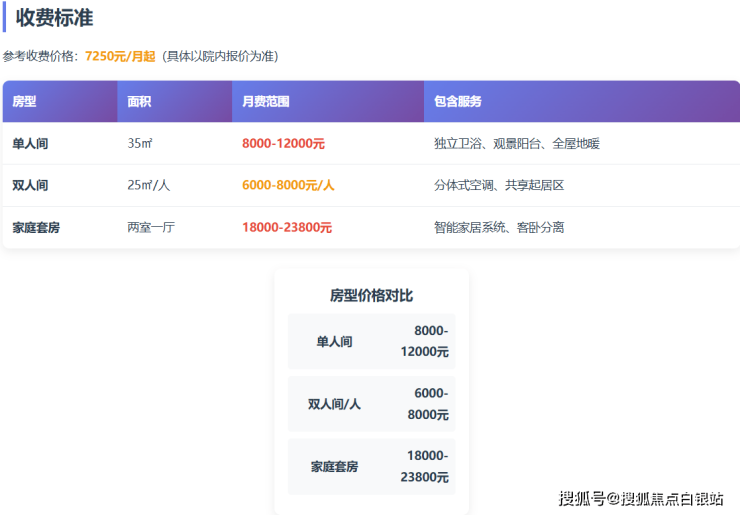The image size is (740, 515).
Task: Open the 双人间/人 comparison card
Action: (371, 404)
